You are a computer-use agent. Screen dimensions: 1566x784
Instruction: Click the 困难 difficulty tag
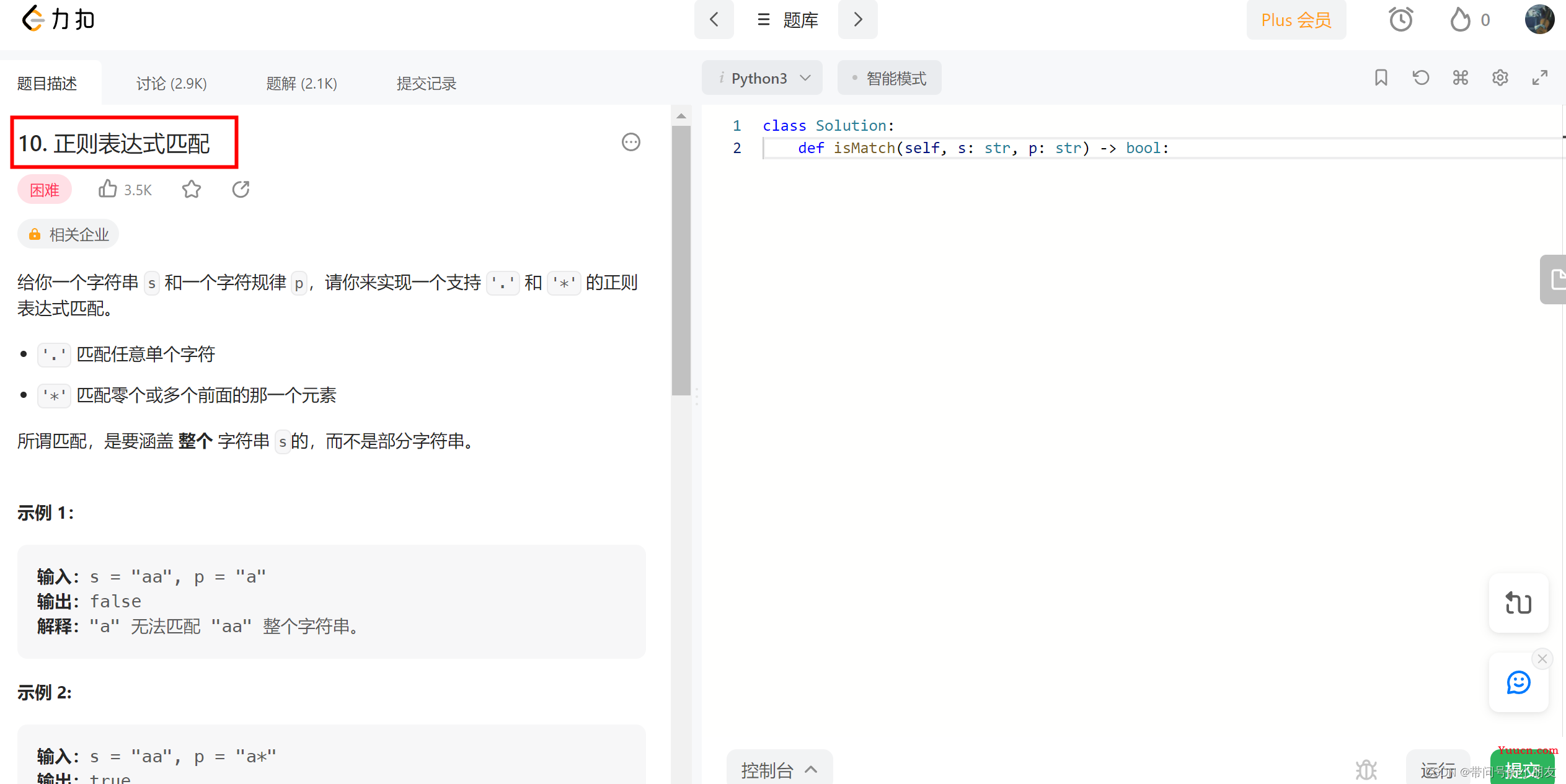45,190
